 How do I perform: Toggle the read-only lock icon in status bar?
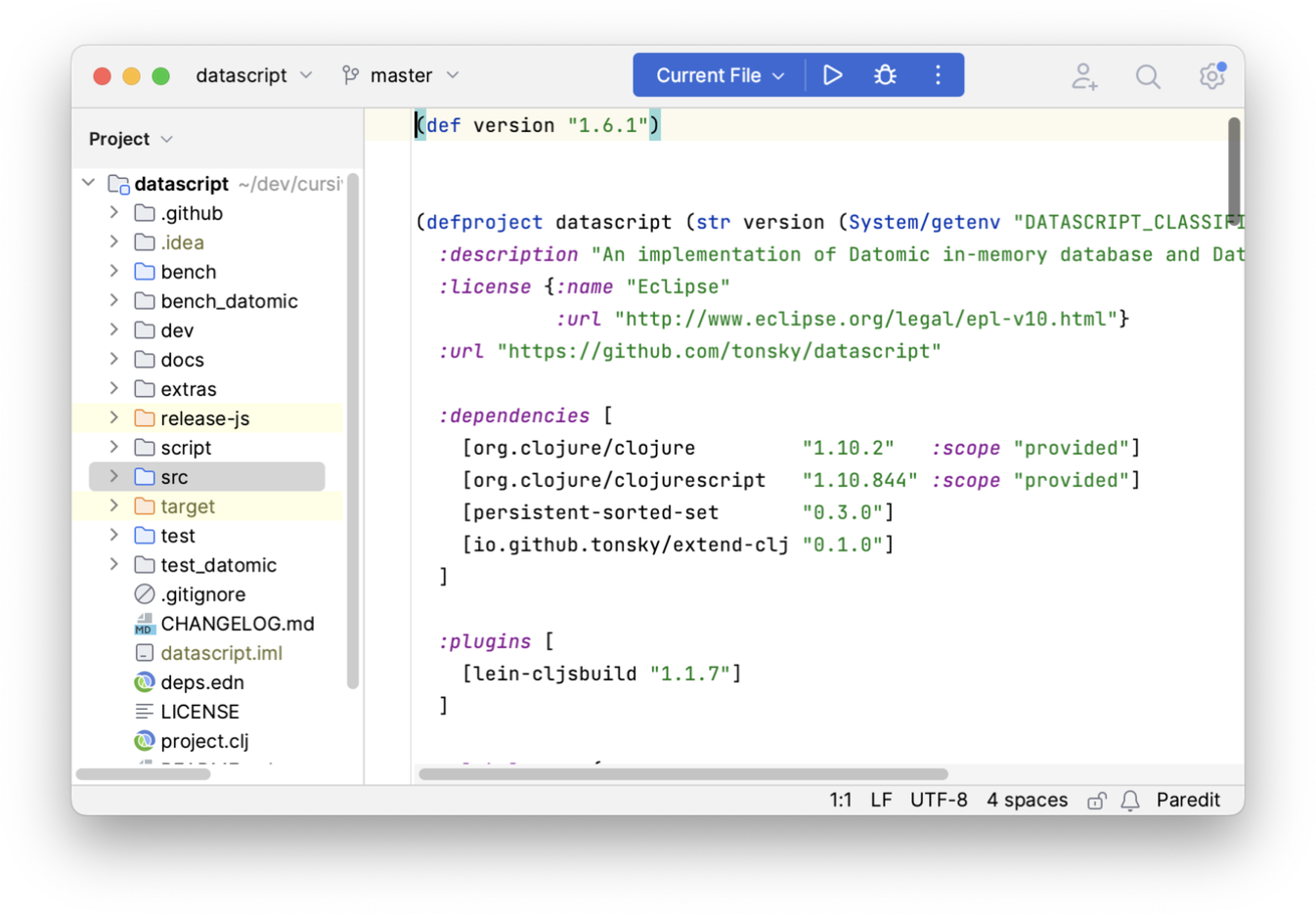point(1097,801)
